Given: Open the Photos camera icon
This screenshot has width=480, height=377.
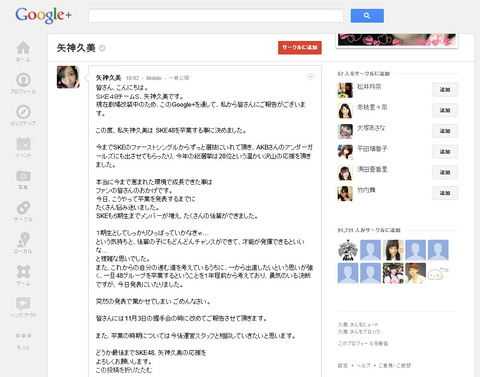Looking at the screenshot, I should pos(23,176).
